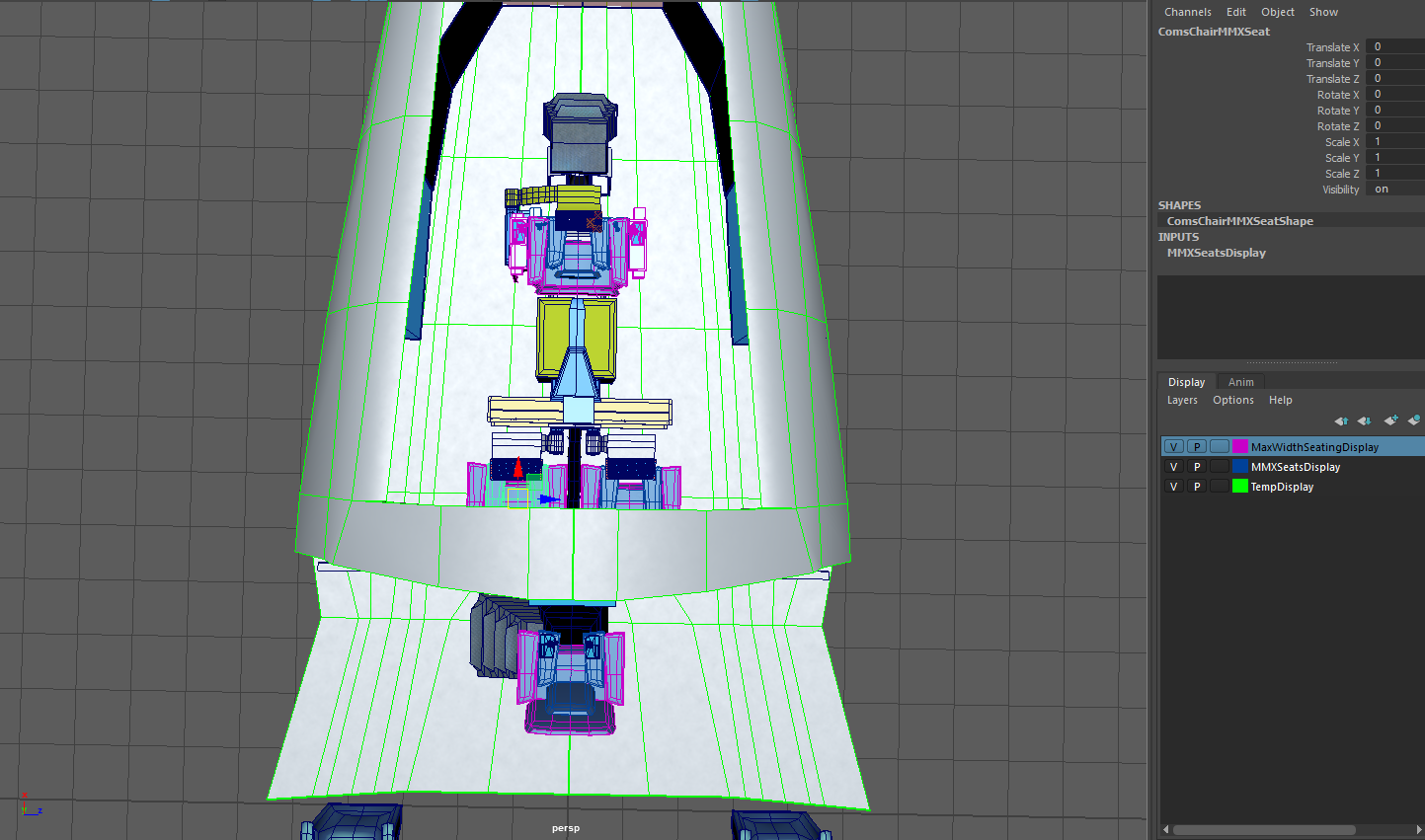Select MMXSeatsDisplay under INPUTS

pos(1216,253)
